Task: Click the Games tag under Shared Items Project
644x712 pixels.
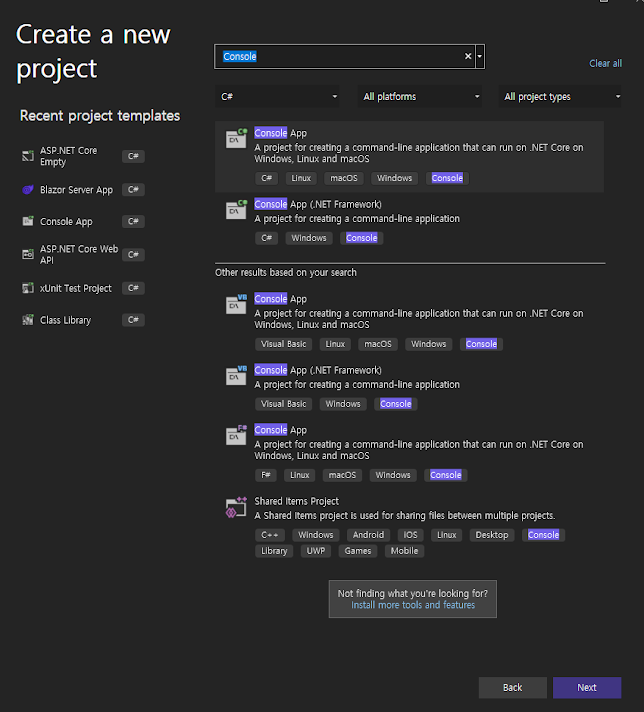Action: click(358, 551)
